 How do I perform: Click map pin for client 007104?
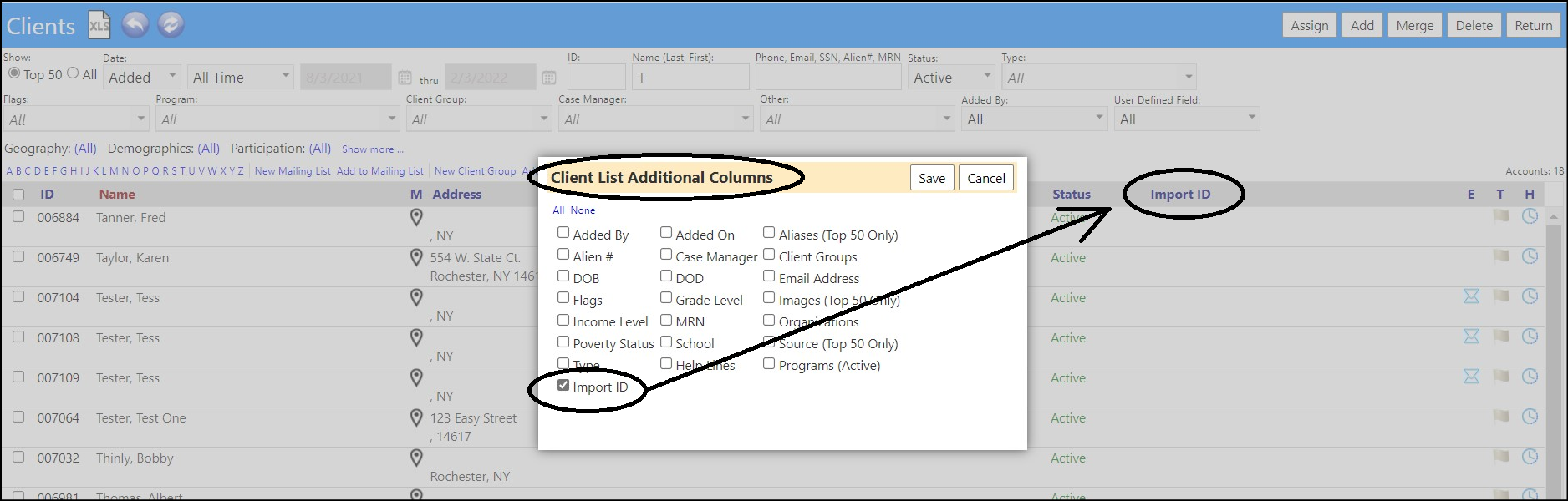click(416, 298)
